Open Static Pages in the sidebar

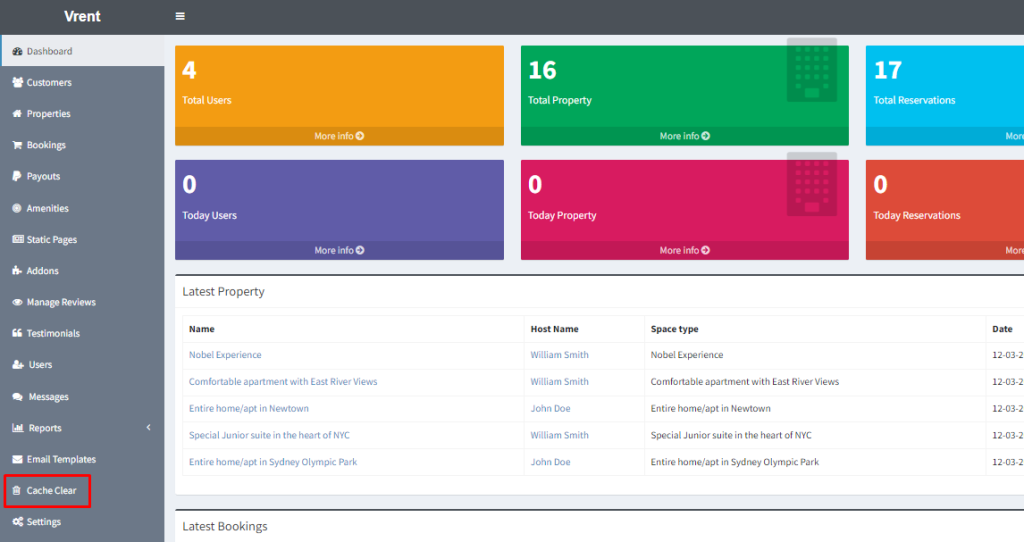click(x=51, y=240)
